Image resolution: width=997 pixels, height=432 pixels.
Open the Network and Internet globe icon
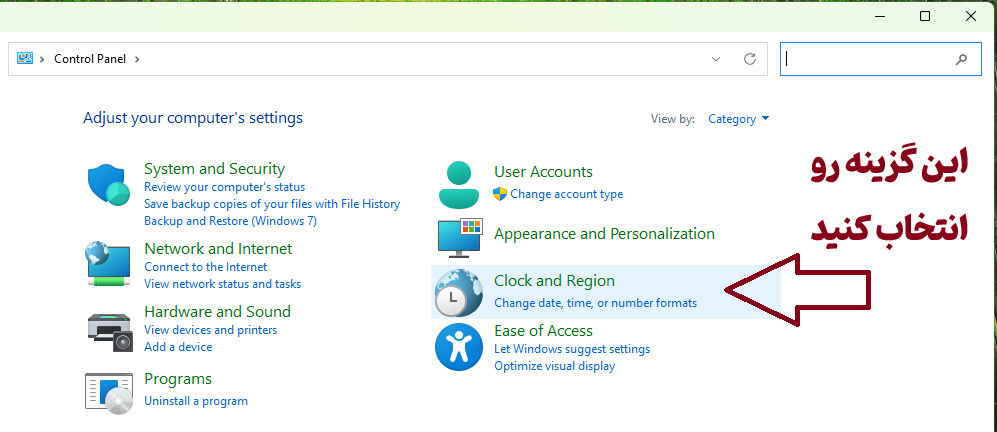click(x=109, y=263)
